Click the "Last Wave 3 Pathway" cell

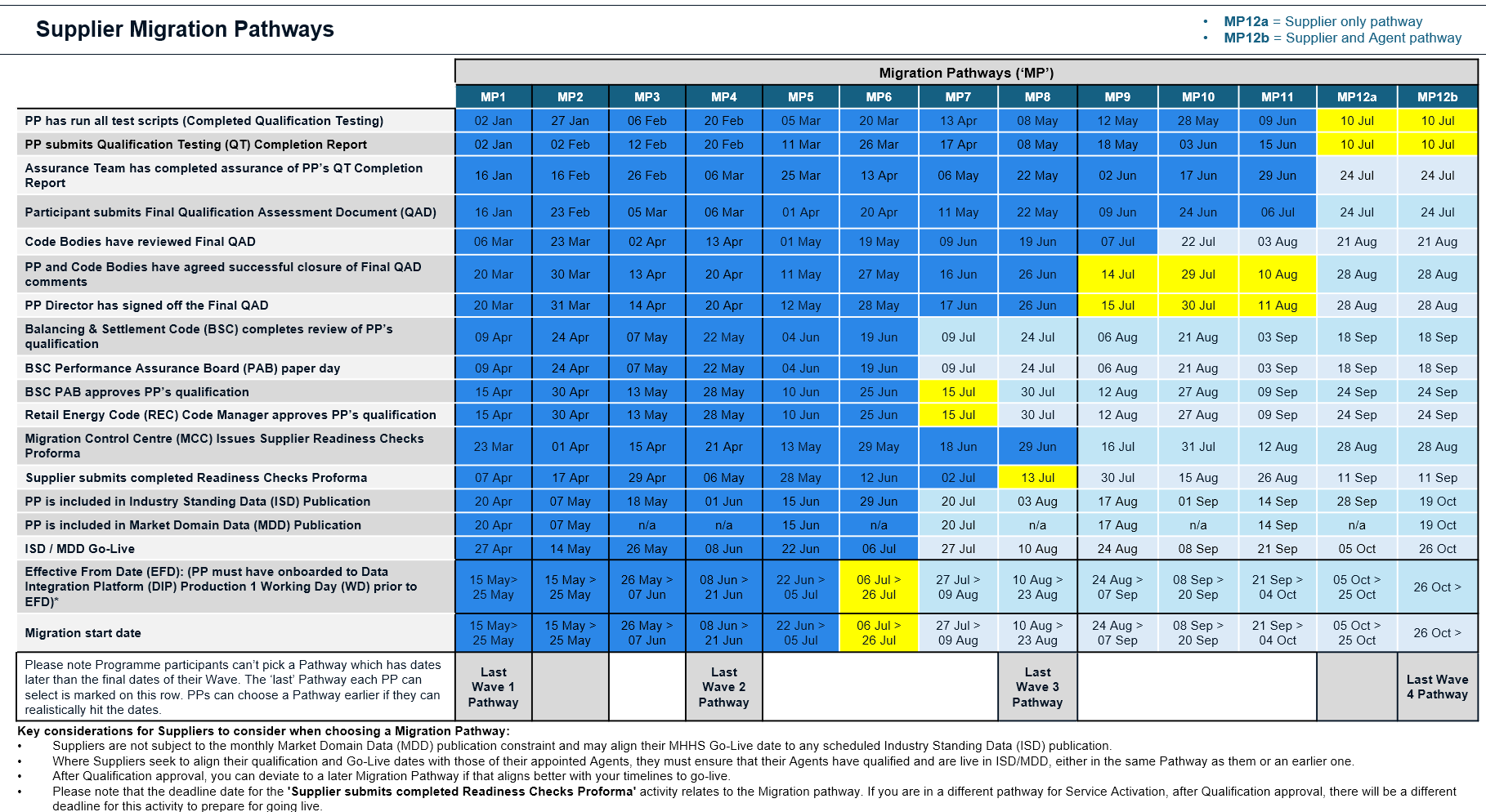(1037, 687)
